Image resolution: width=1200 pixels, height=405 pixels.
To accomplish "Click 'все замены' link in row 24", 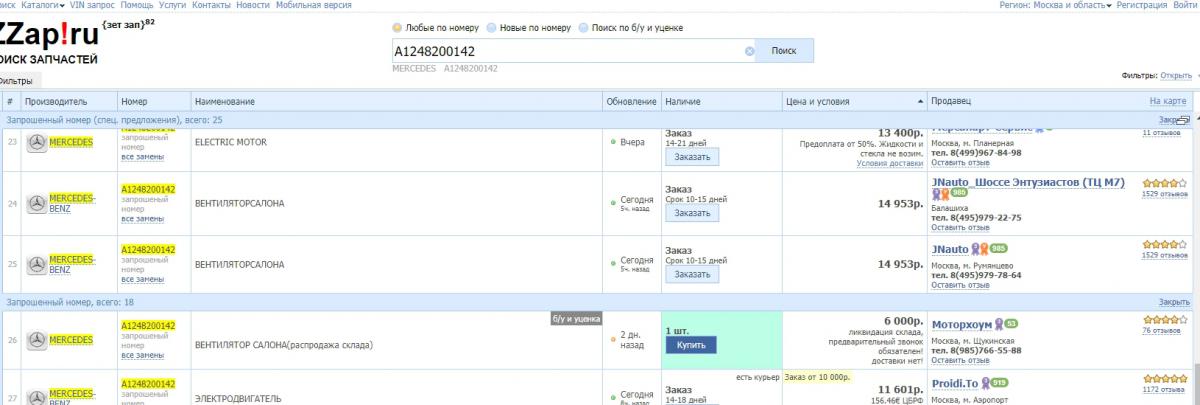I will [x=142, y=218].
